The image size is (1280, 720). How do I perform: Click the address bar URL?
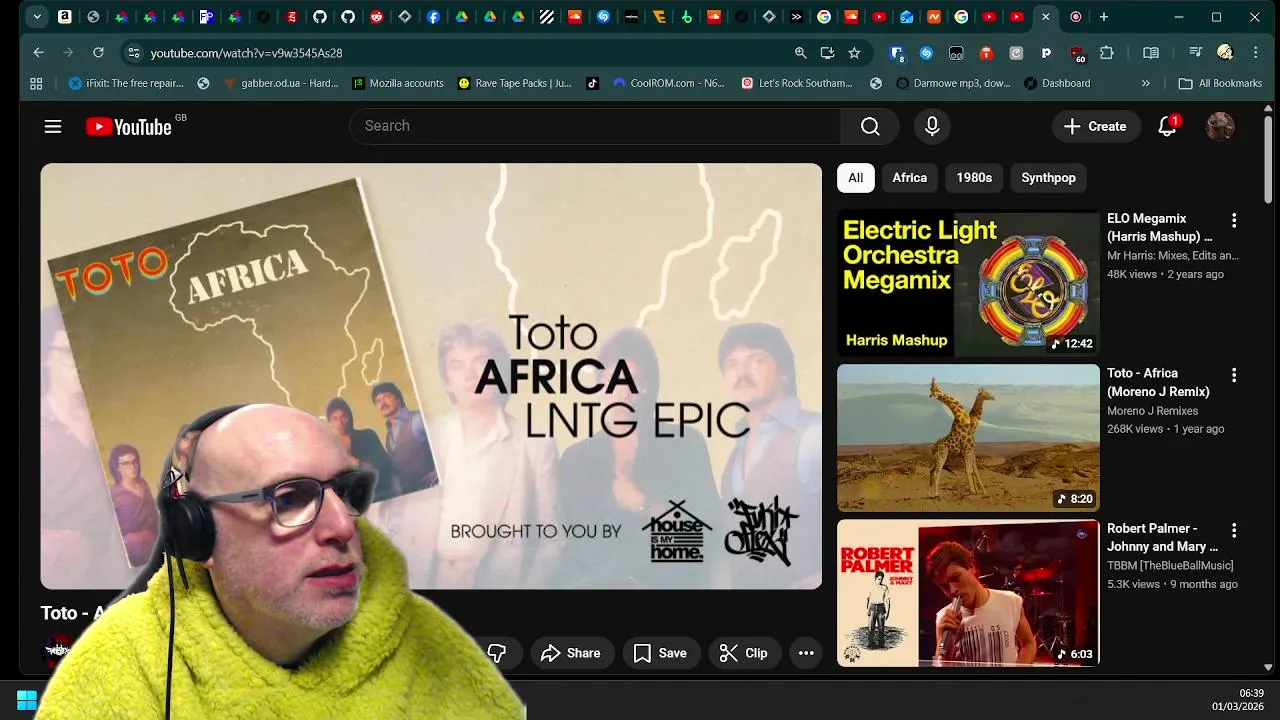pos(246,53)
